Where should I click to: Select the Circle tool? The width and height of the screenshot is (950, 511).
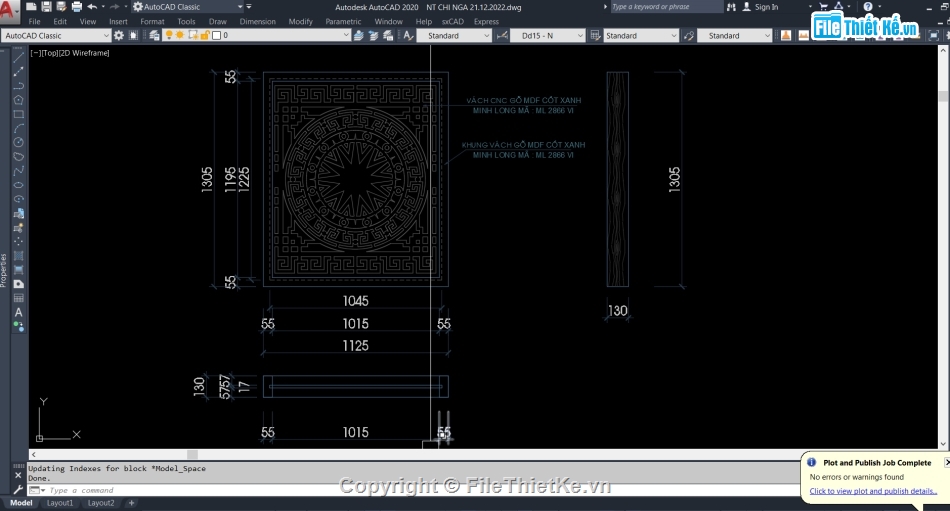(x=19, y=142)
